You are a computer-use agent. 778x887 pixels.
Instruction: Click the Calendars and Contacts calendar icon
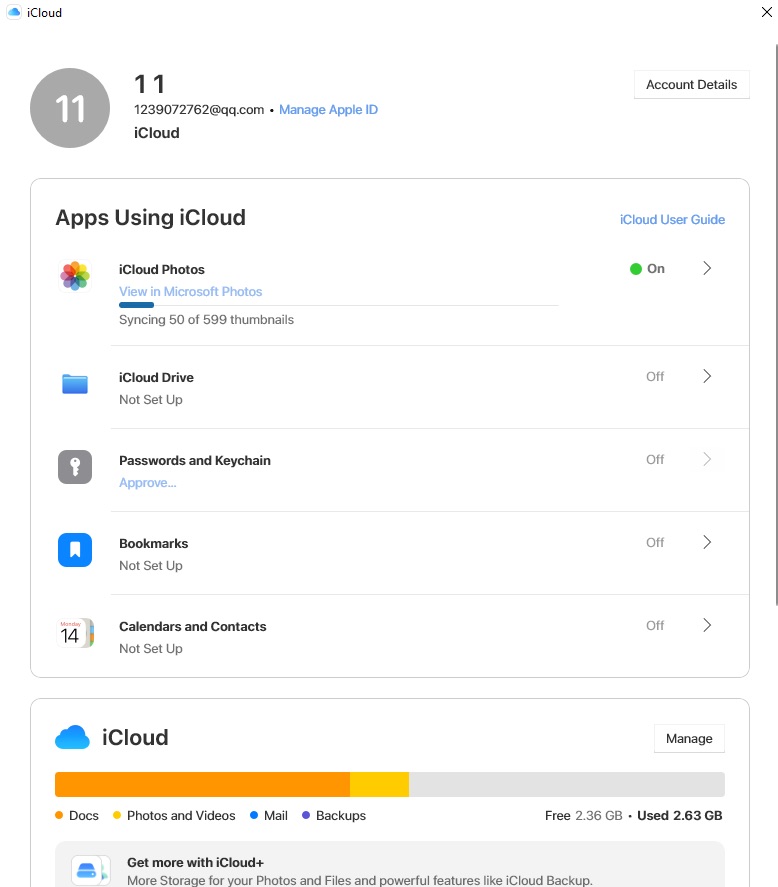click(75, 633)
